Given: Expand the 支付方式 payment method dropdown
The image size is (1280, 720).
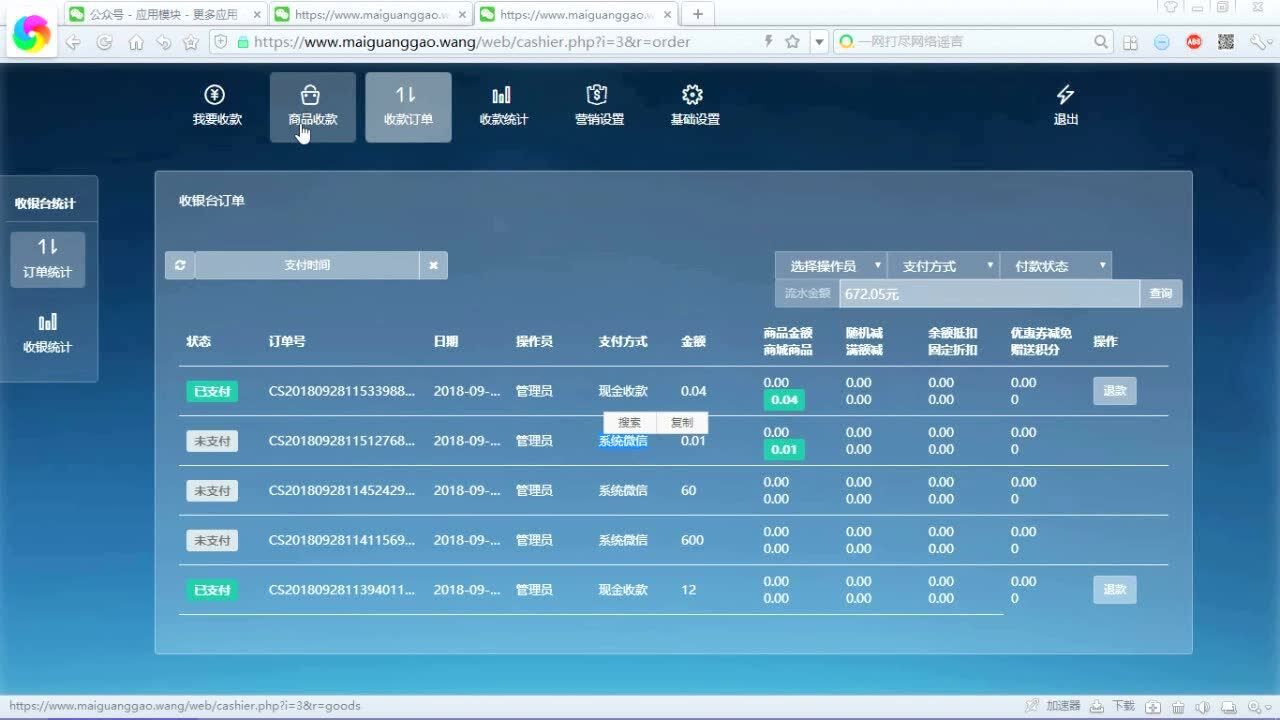Looking at the screenshot, I should tap(941, 265).
